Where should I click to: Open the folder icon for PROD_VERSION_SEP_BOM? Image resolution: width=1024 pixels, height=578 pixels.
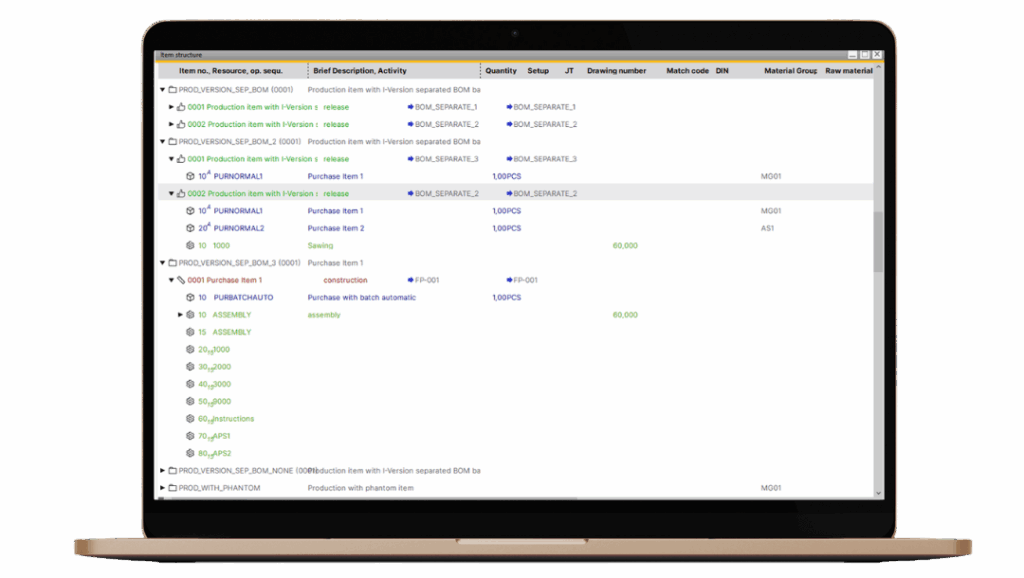tap(172, 88)
